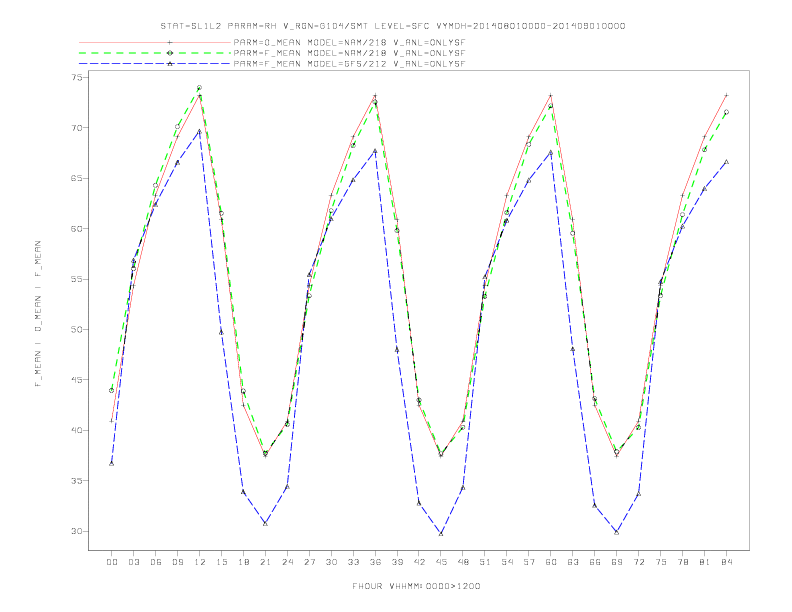Click y-axis tick value 65
Screen dimensions: 792x612
coord(77,178)
